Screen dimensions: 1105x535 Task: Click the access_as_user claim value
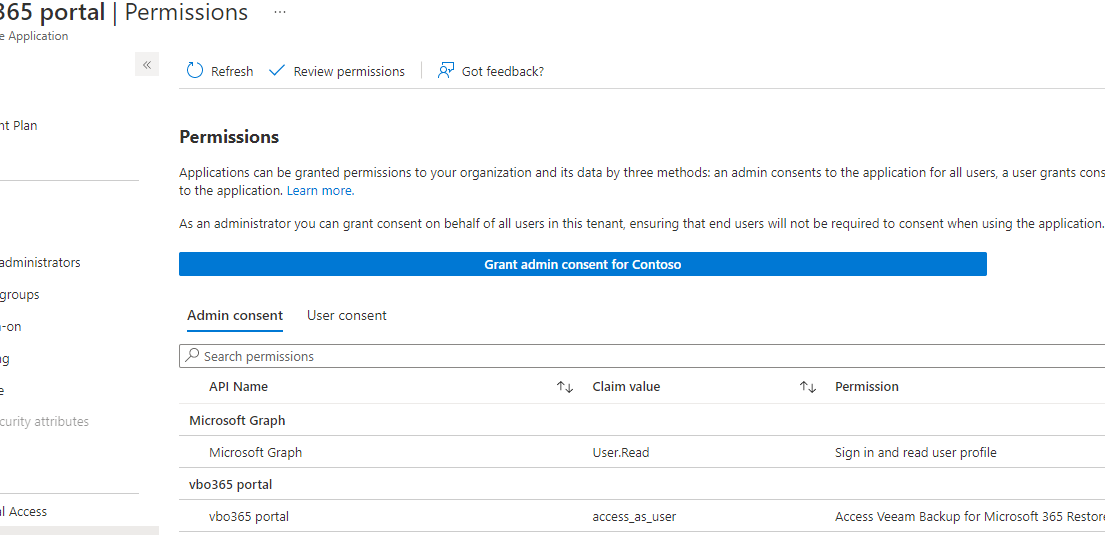634,517
